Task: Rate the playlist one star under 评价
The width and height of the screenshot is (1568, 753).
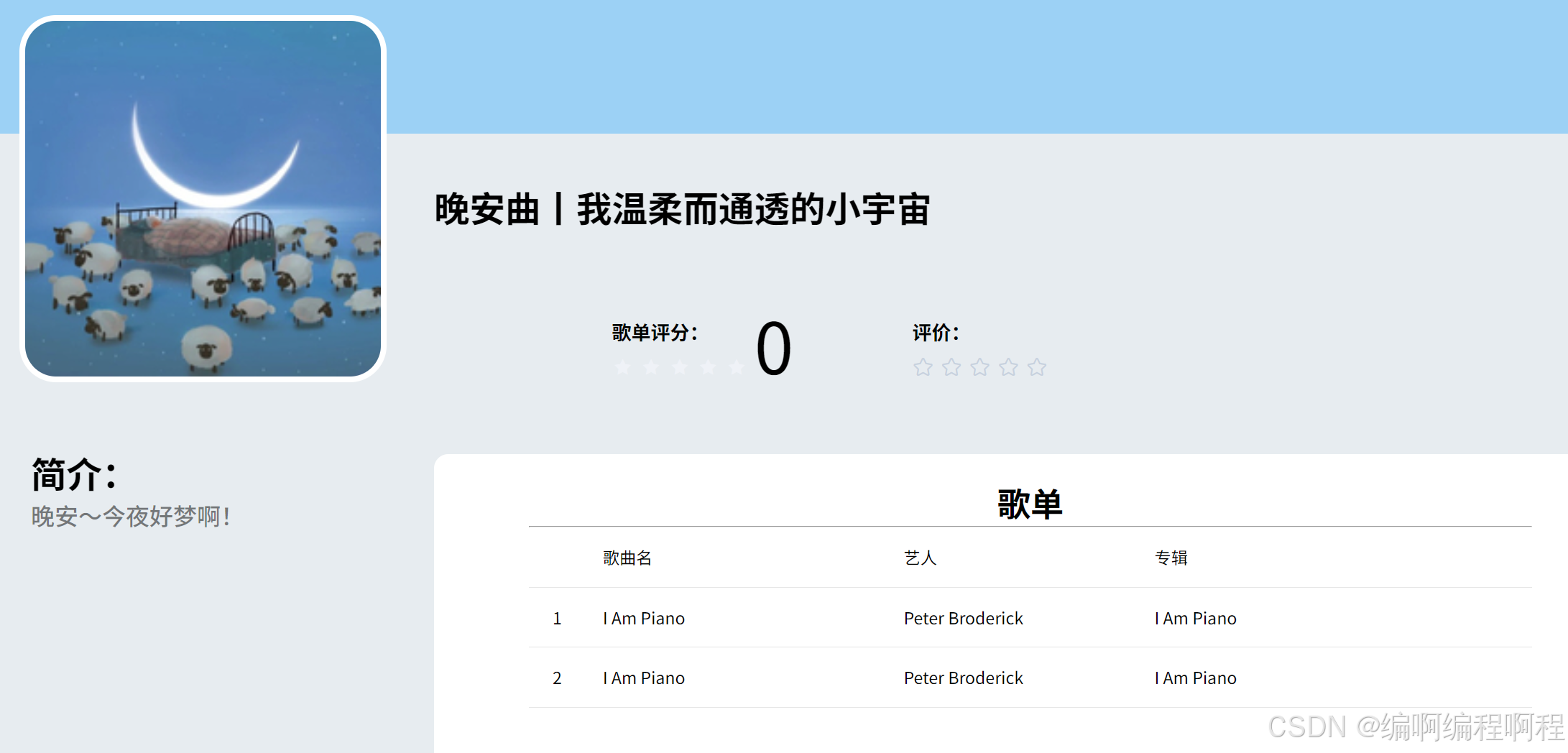Action: 923,367
